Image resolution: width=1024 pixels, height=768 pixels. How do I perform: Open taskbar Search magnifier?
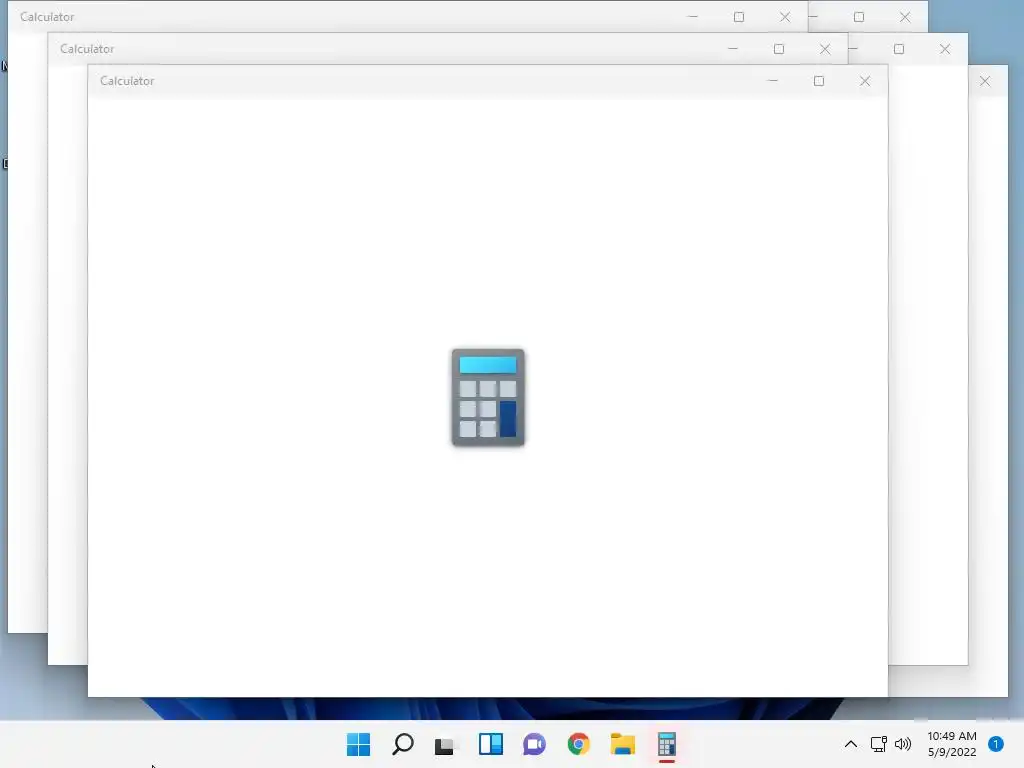402,744
